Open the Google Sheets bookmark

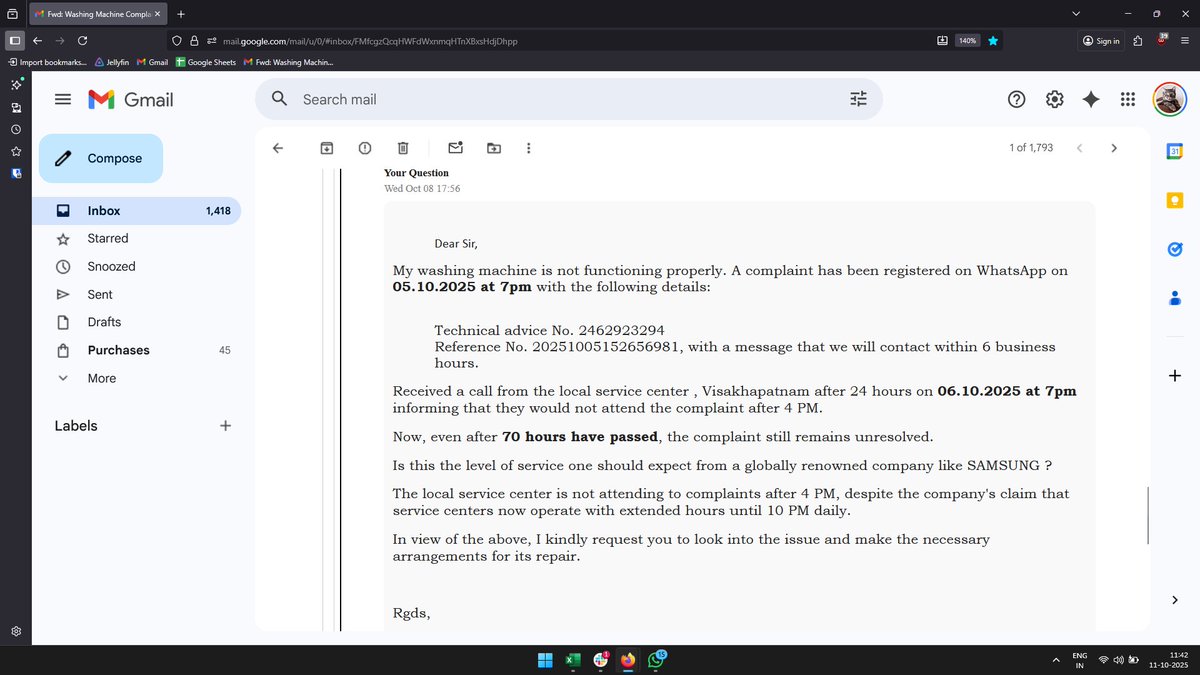[x=206, y=62]
